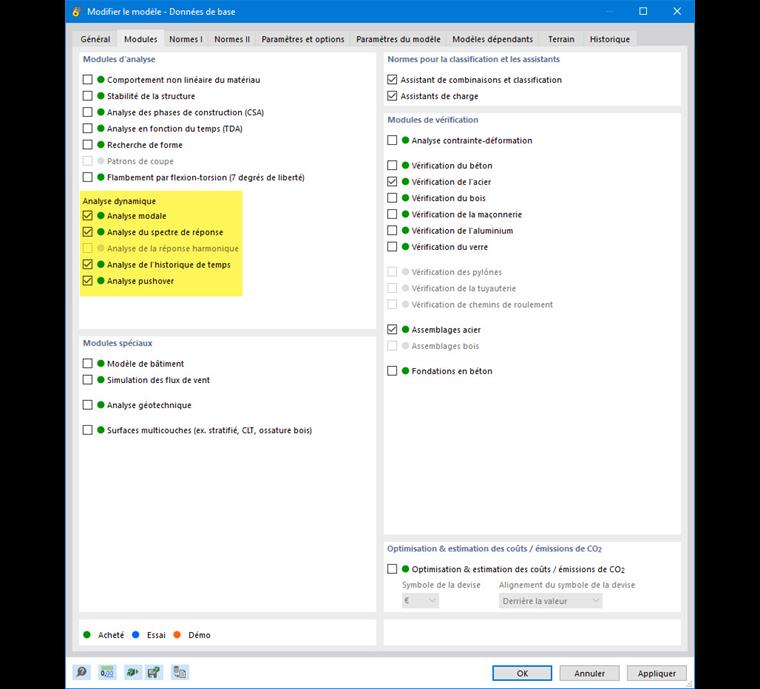Uncheck the Analyse modale checkbox
The image size is (760, 689).
tap(87, 216)
